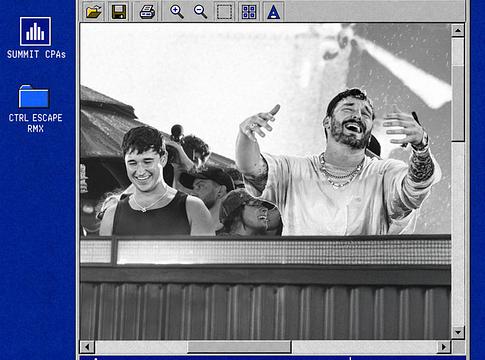Click the blue triangle toolbar icon
This screenshot has width=485, height=360.
point(273,12)
